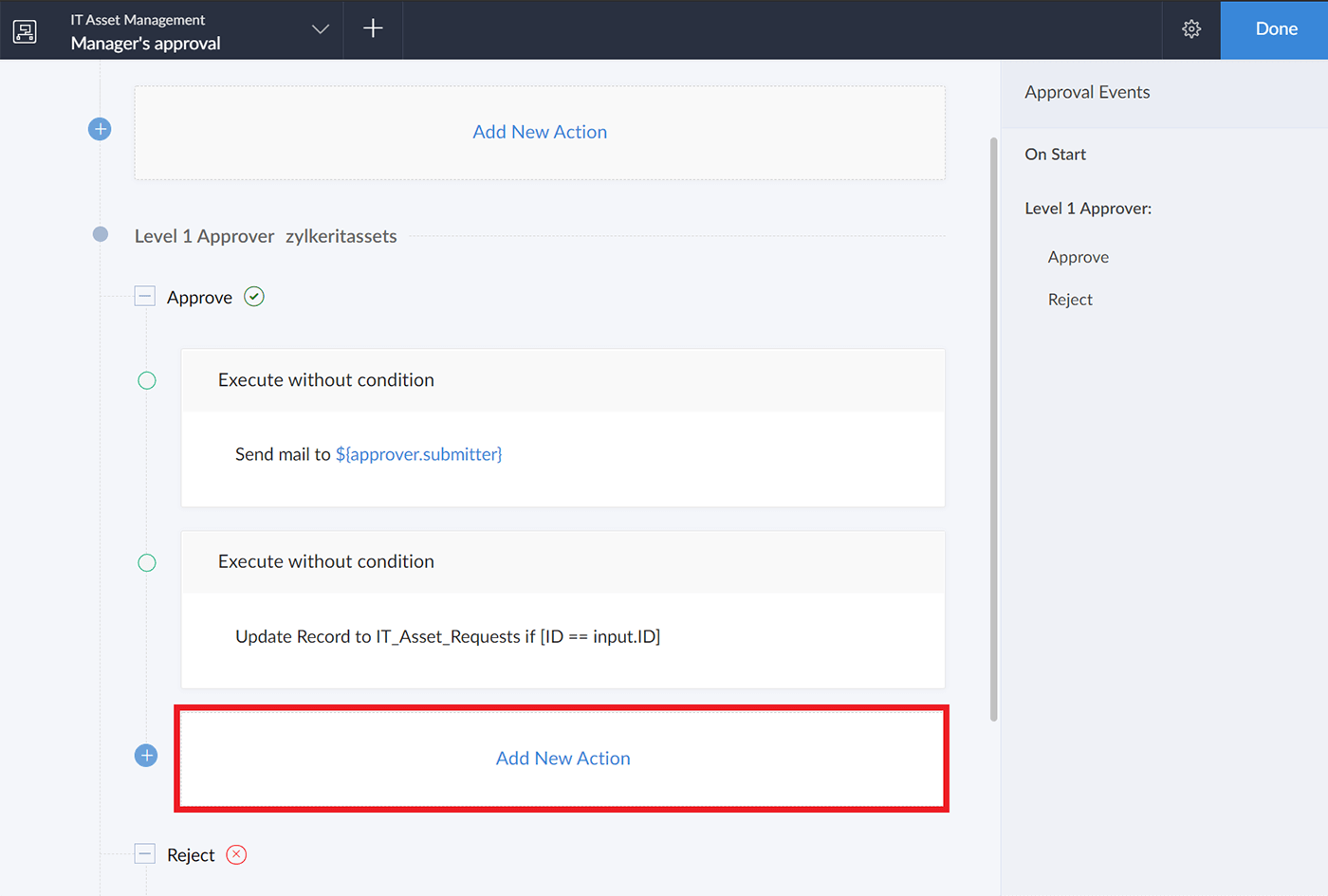Click the workflow builder icon top-left
Screen dimensions: 1328x896
pyautogui.click(x=25, y=30)
